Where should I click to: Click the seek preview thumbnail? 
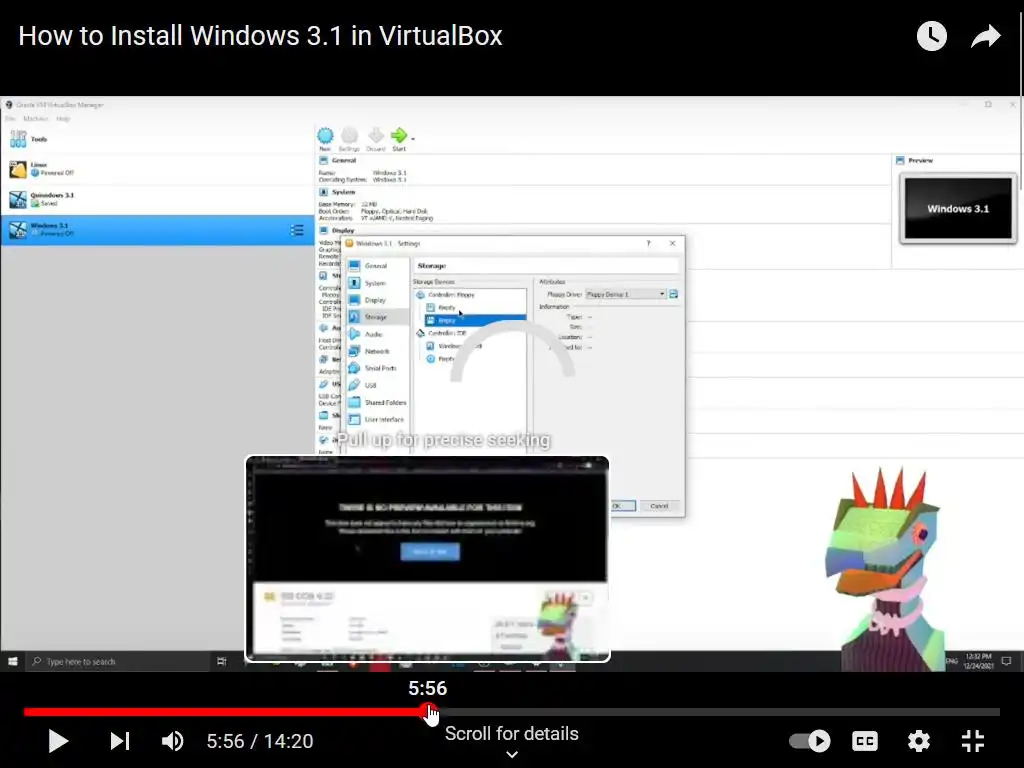tap(428, 559)
